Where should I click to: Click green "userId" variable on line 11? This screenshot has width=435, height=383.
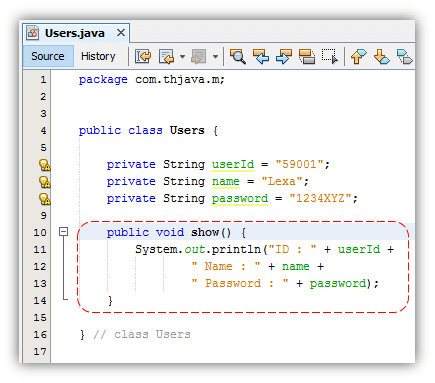(359, 249)
